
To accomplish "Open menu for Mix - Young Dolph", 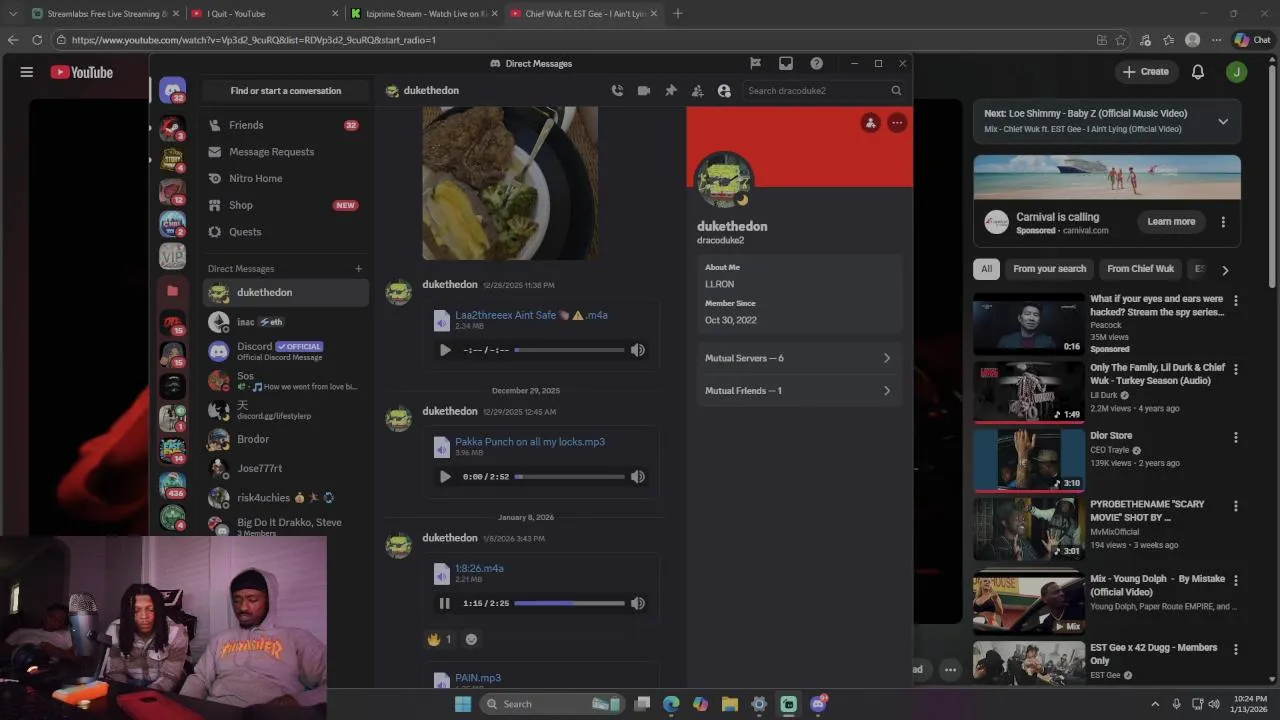I will click(1236, 581).
